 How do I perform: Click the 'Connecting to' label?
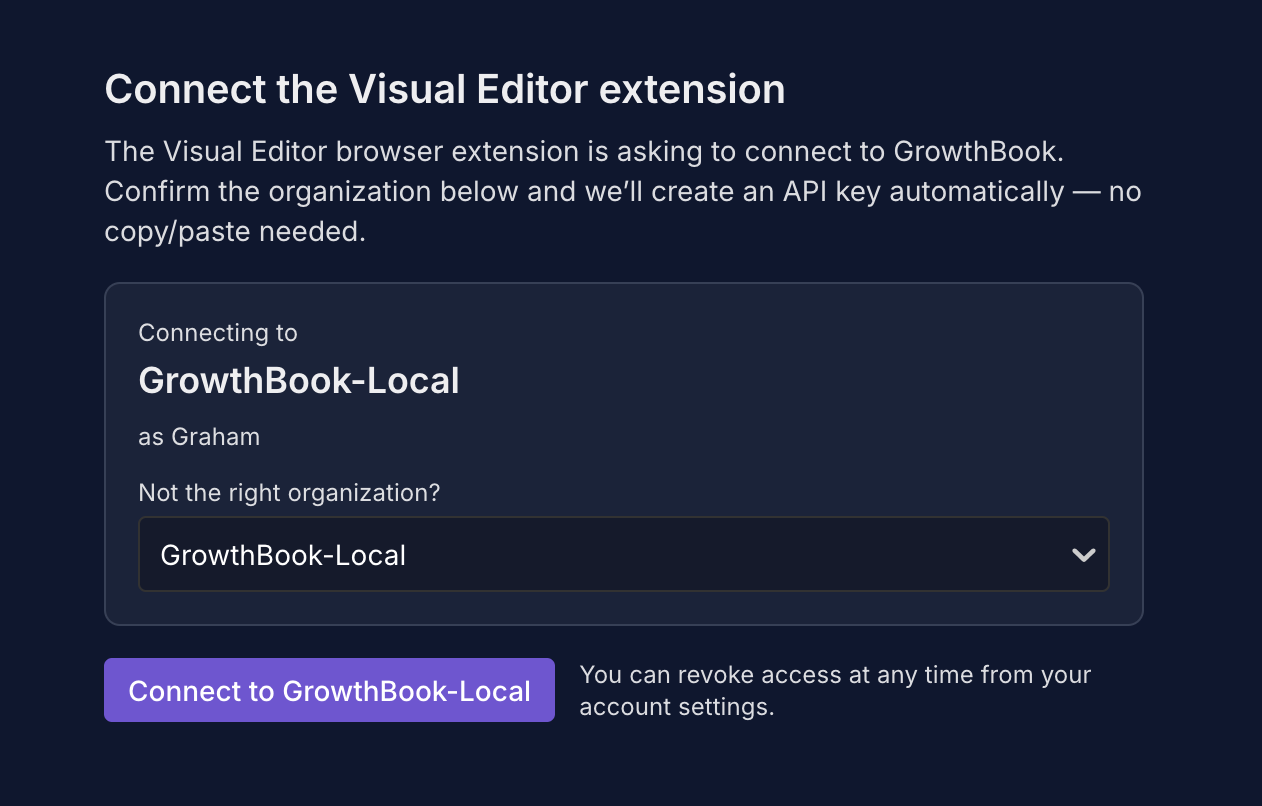coord(218,332)
